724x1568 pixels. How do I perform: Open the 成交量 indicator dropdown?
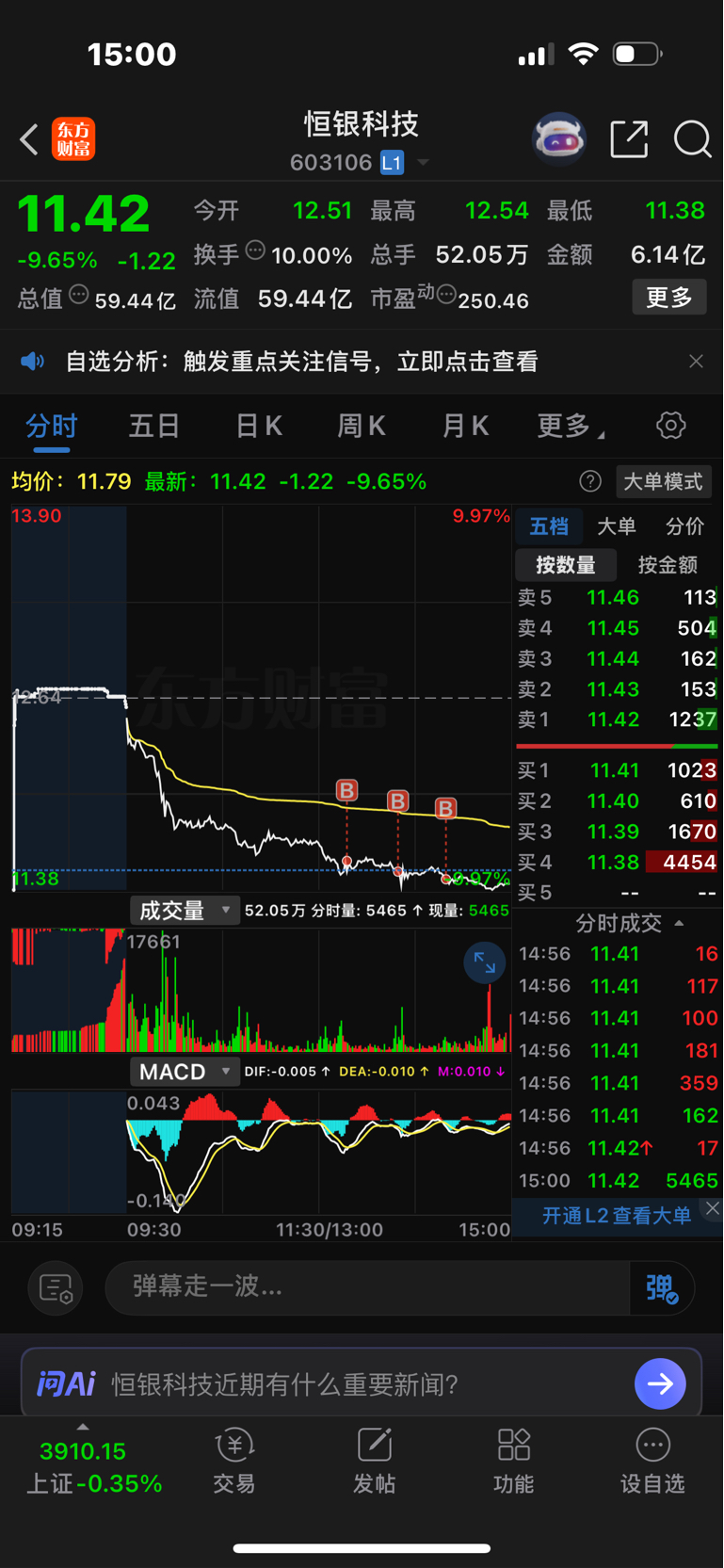click(184, 911)
